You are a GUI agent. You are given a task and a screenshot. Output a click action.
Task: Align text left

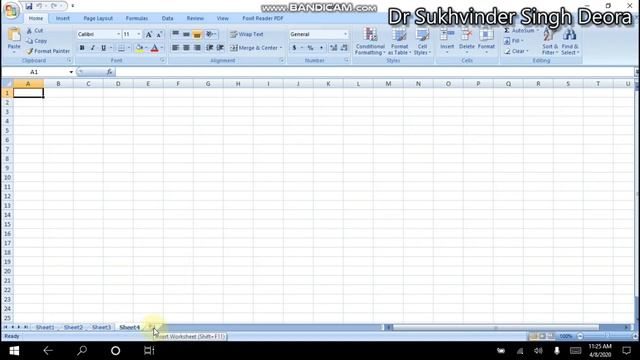(x=176, y=48)
